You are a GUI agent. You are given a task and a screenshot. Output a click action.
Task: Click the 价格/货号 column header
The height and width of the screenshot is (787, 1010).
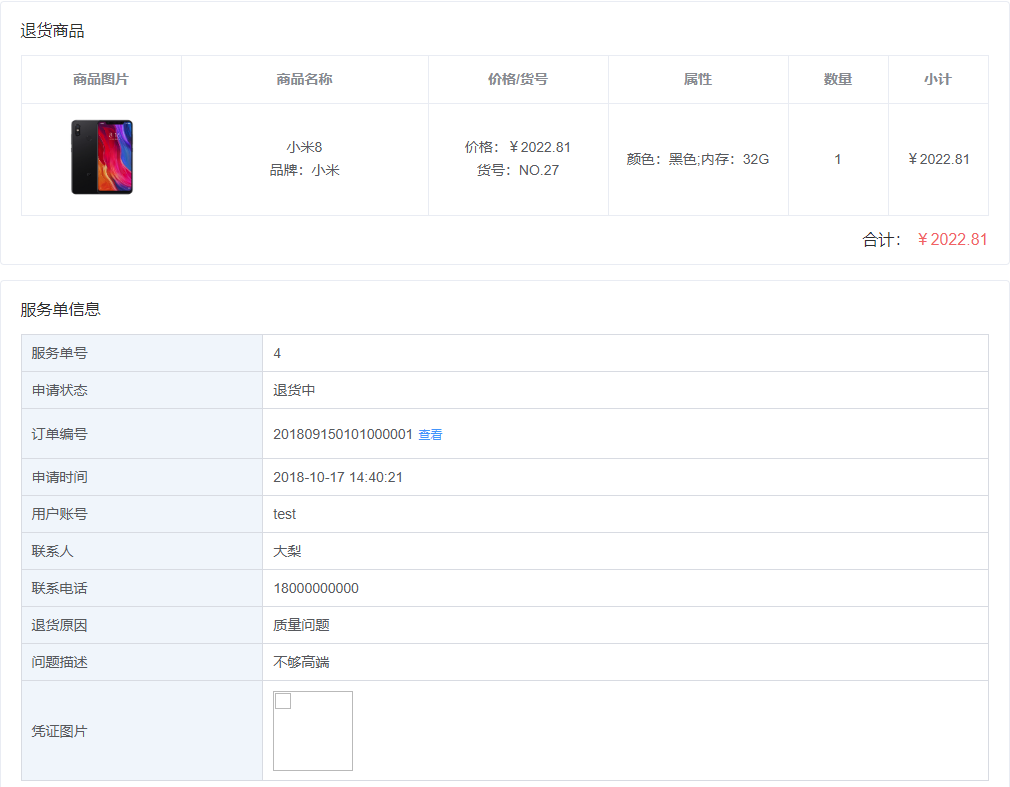point(518,78)
